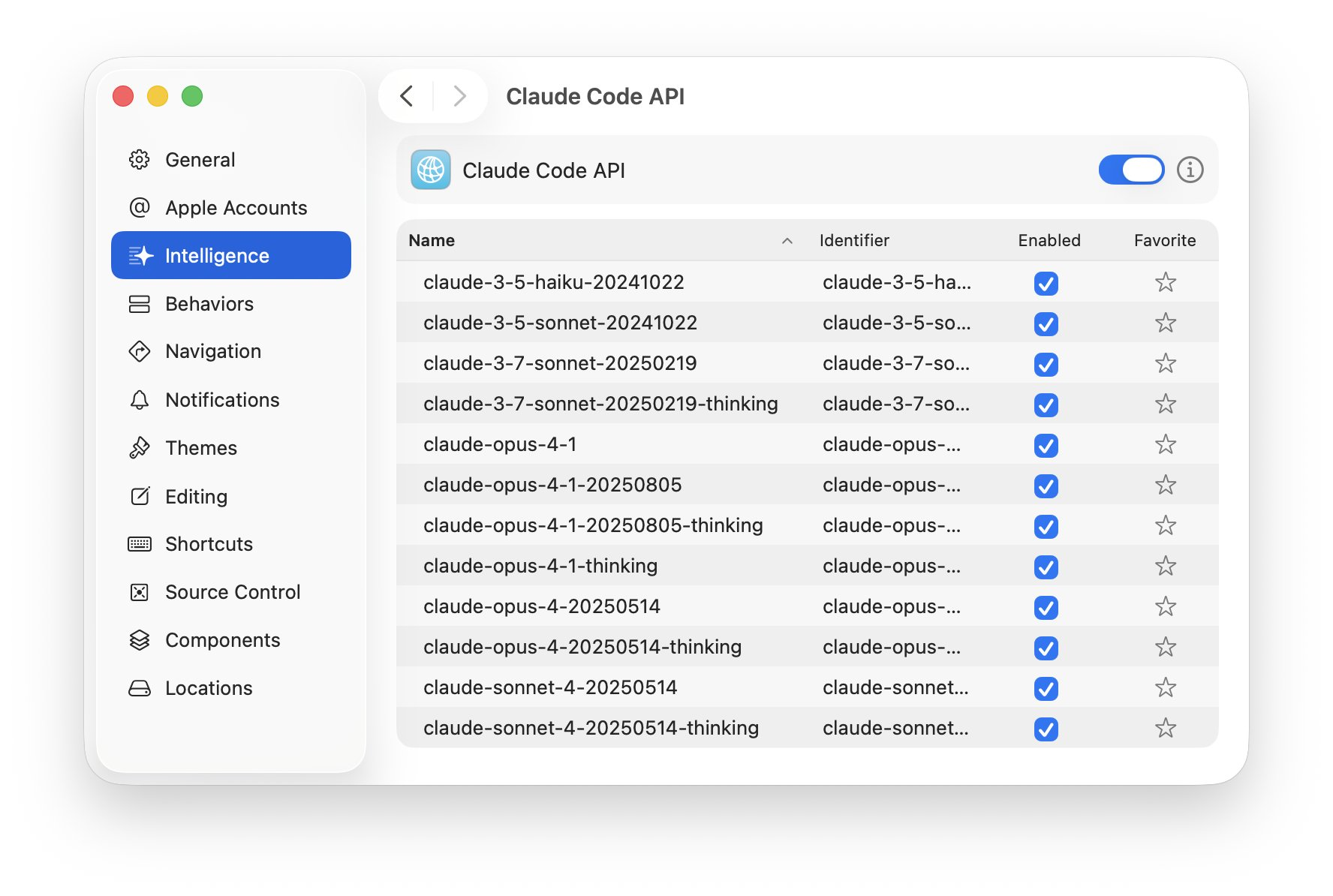Viewport: 1333px width, 896px height.
Task: Click the Components layers icon
Action: pyautogui.click(x=140, y=640)
